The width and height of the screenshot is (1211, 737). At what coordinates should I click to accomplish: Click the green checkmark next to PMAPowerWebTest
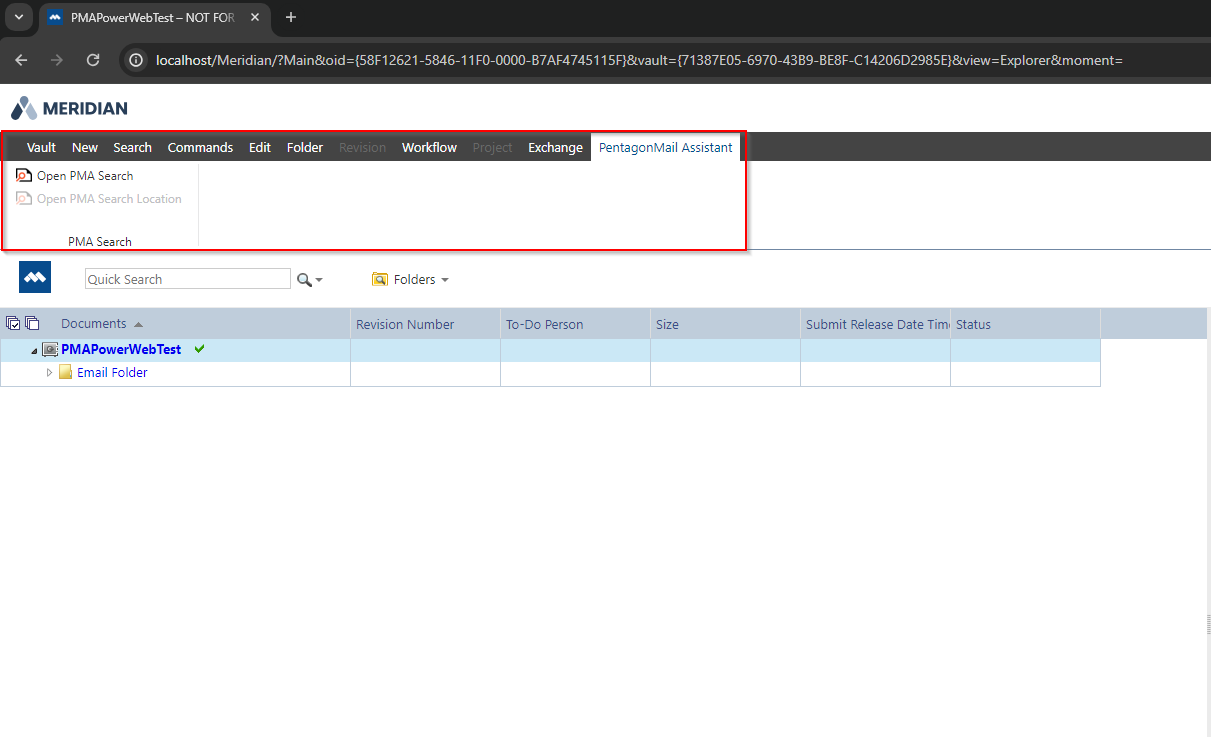click(200, 349)
